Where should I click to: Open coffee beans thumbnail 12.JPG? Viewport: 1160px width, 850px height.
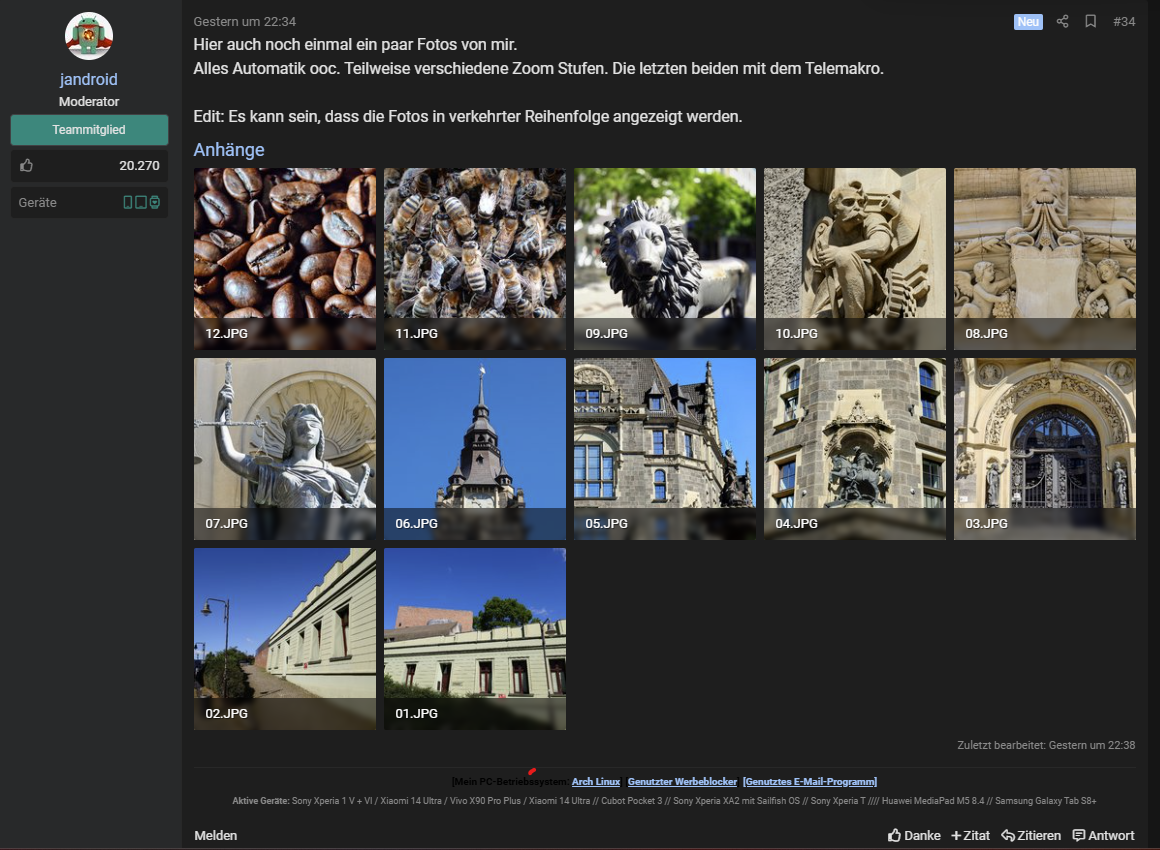[285, 258]
